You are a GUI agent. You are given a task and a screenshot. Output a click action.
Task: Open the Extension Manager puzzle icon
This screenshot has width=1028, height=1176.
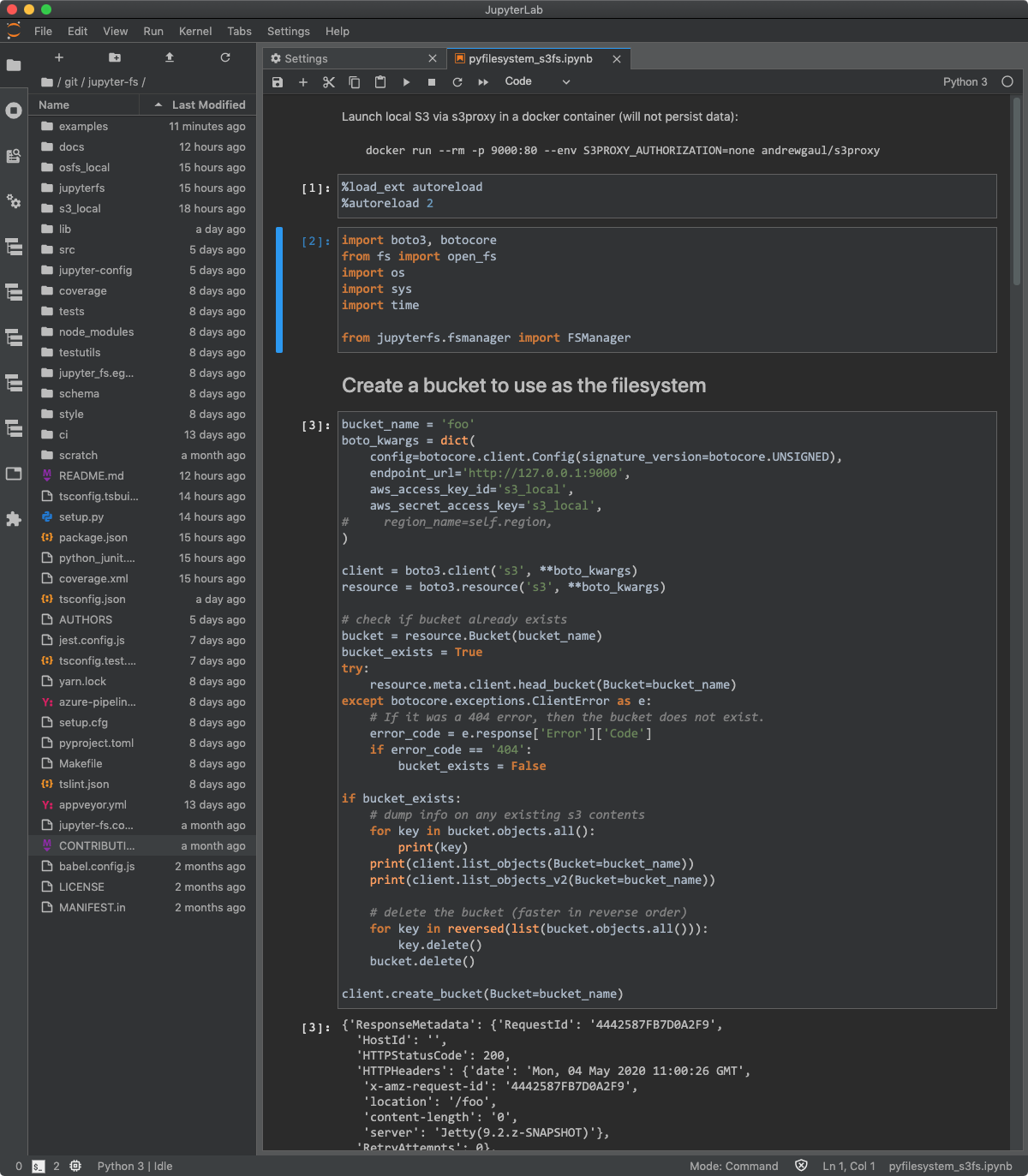[x=14, y=519]
